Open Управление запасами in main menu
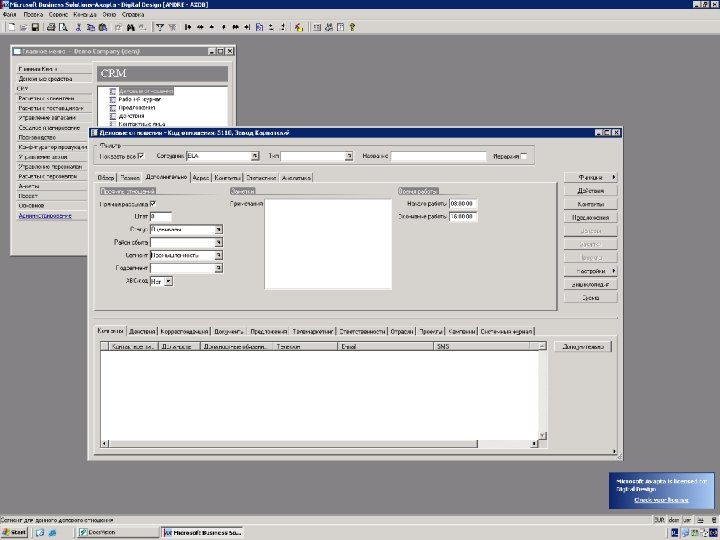The width and height of the screenshot is (720, 540). point(47,118)
